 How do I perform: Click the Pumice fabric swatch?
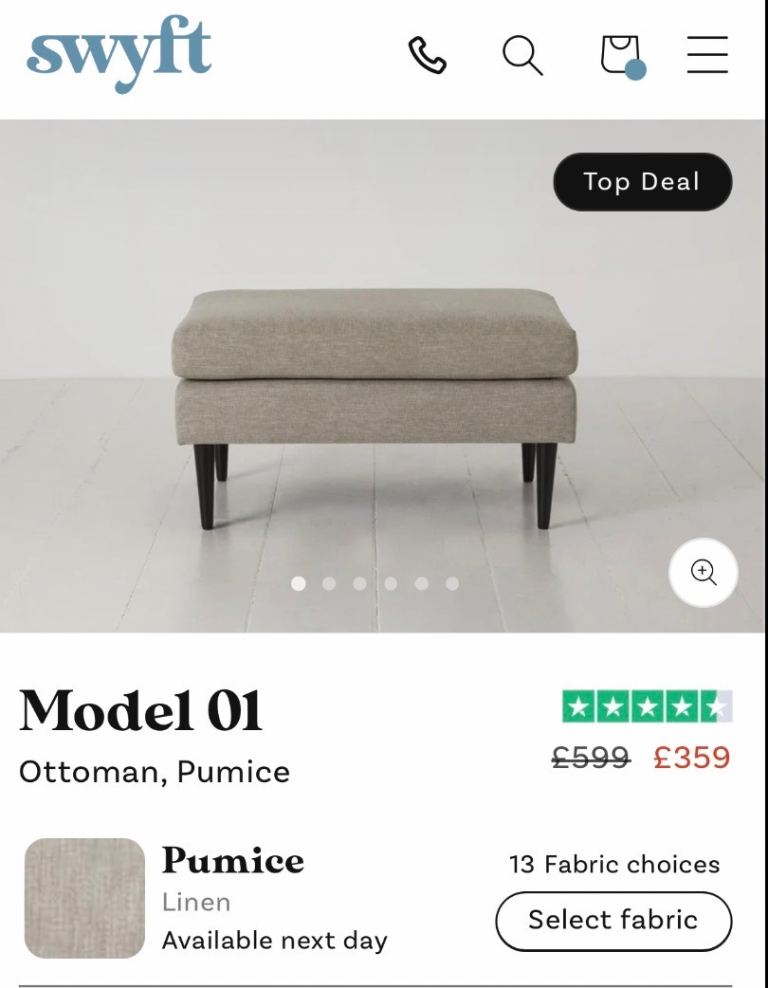pos(85,898)
